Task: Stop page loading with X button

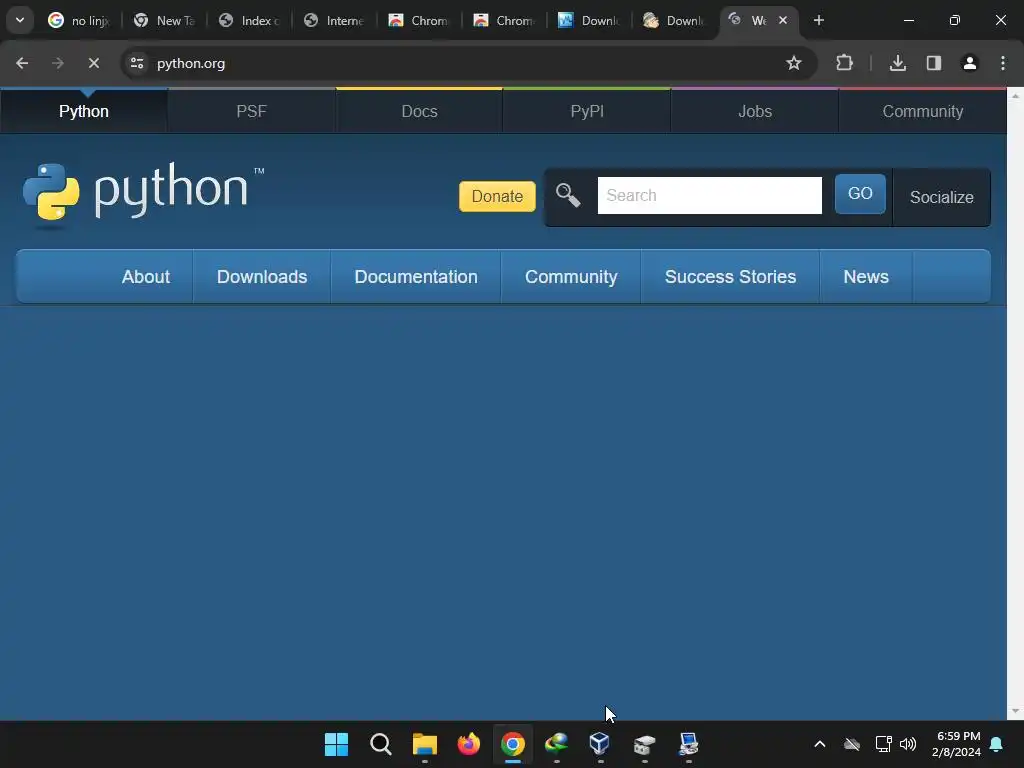Action: (93, 63)
